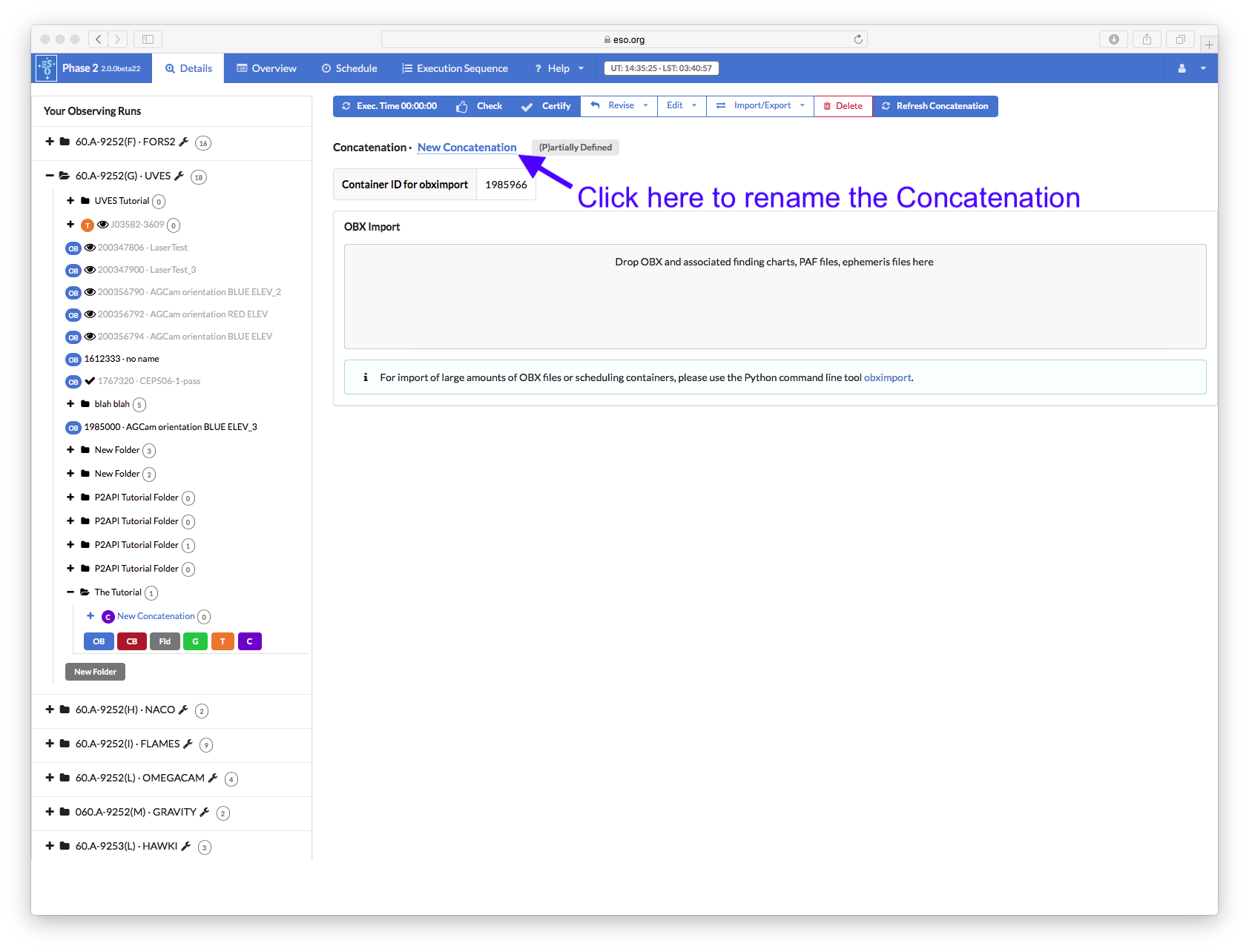
Task: Expand the 60.A-9252(F) FORS2 run
Action: click(x=50, y=142)
